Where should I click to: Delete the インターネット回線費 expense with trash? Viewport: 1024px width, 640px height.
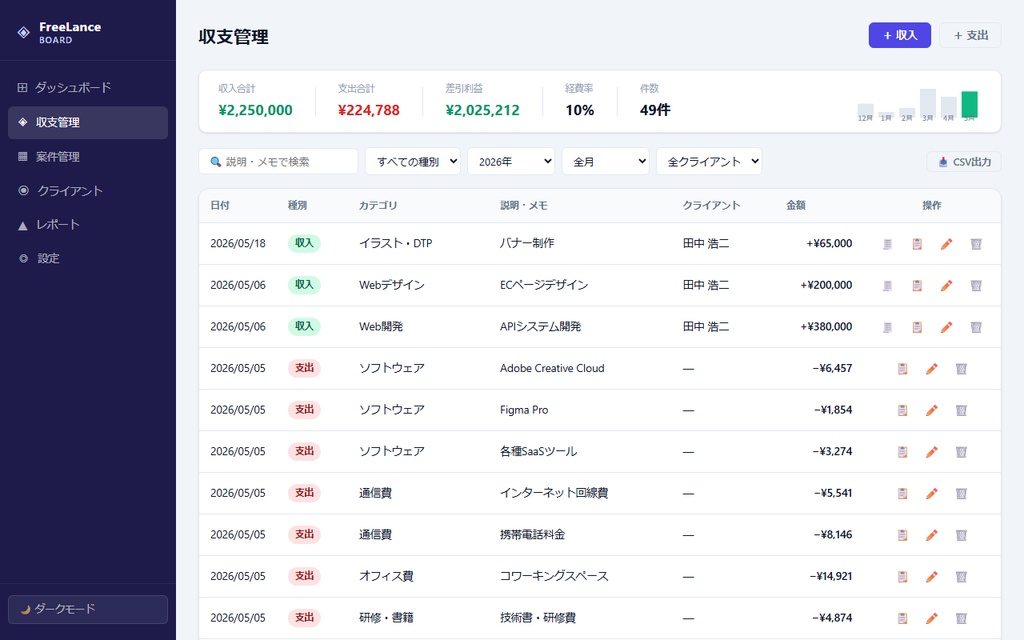961,494
